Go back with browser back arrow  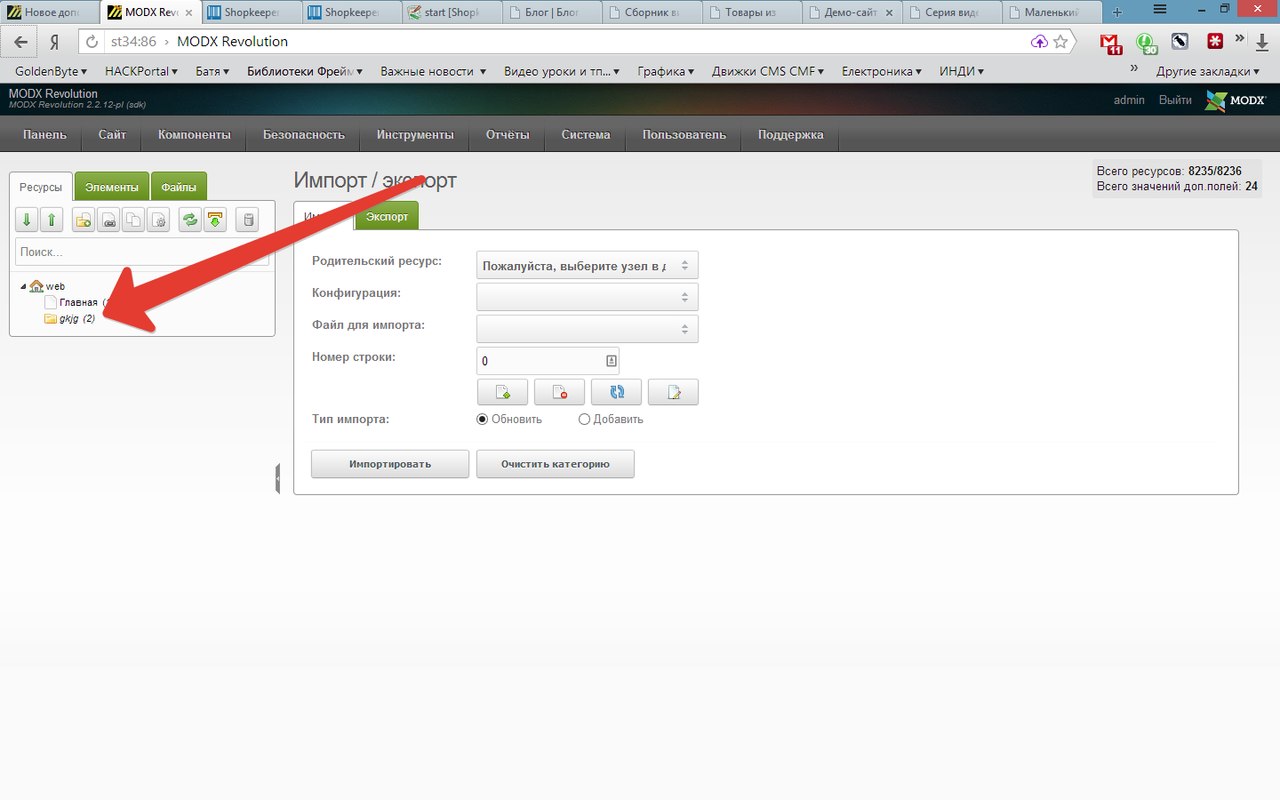[x=20, y=41]
